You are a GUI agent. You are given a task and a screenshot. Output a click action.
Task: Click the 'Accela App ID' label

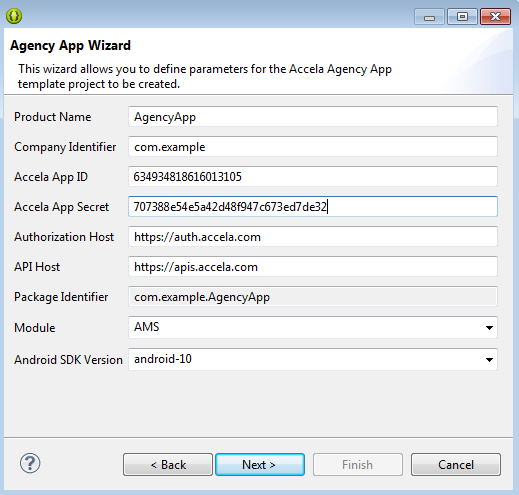coord(51,177)
